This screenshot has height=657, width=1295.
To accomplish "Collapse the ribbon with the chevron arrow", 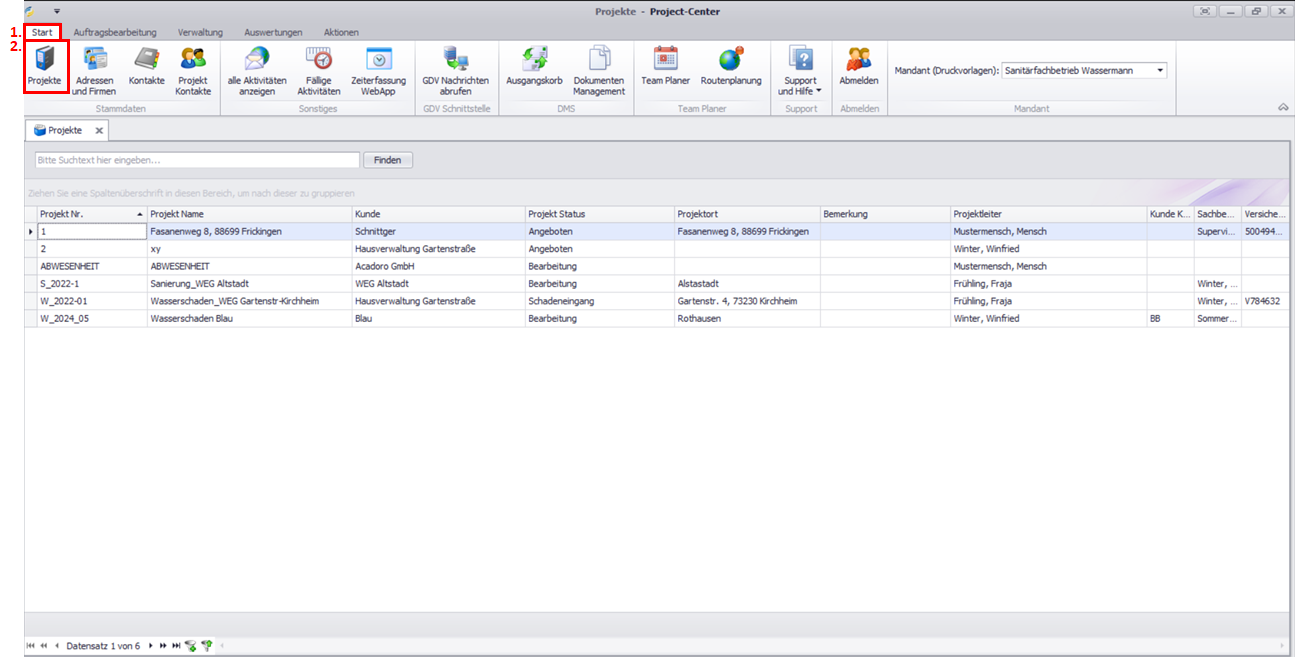I will [1283, 107].
